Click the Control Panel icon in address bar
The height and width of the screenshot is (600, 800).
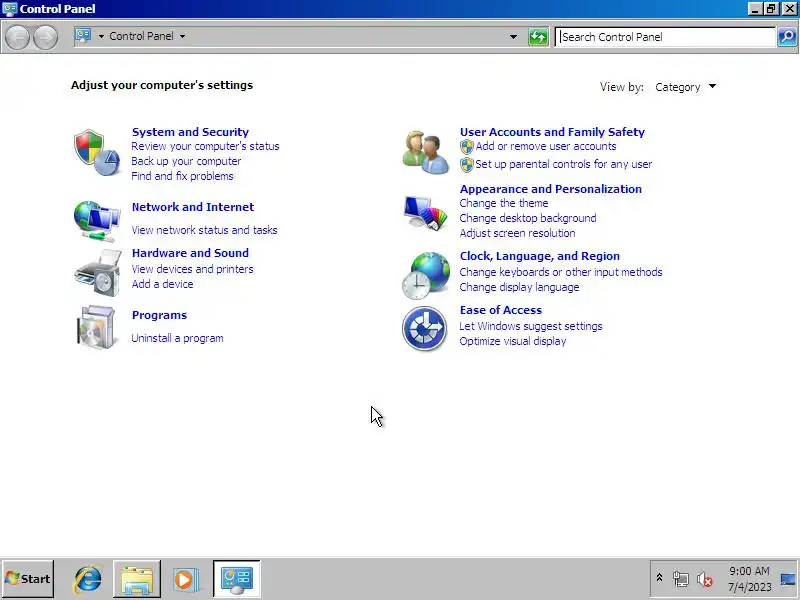point(83,36)
